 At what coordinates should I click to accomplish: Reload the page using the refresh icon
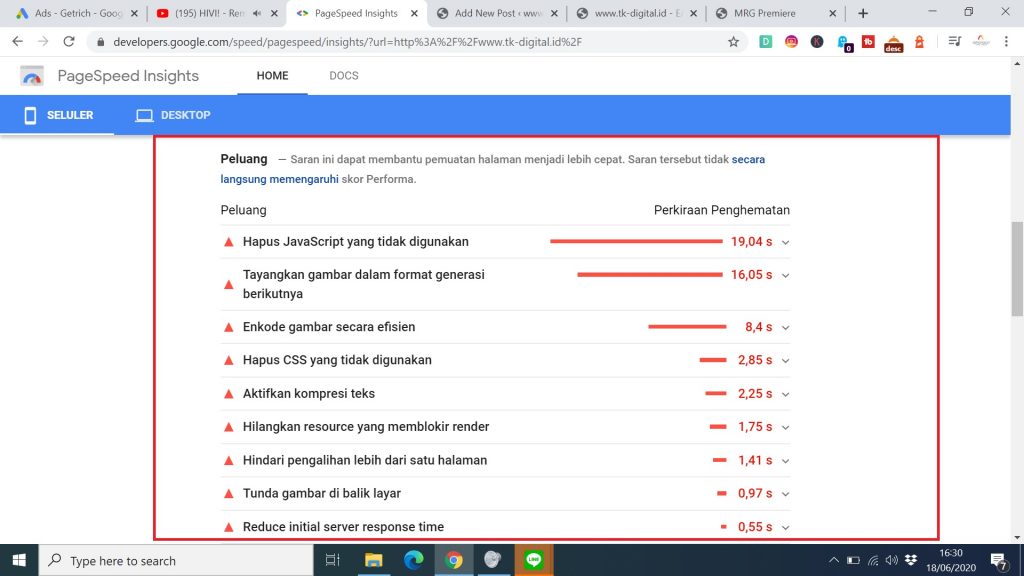pos(69,42)
